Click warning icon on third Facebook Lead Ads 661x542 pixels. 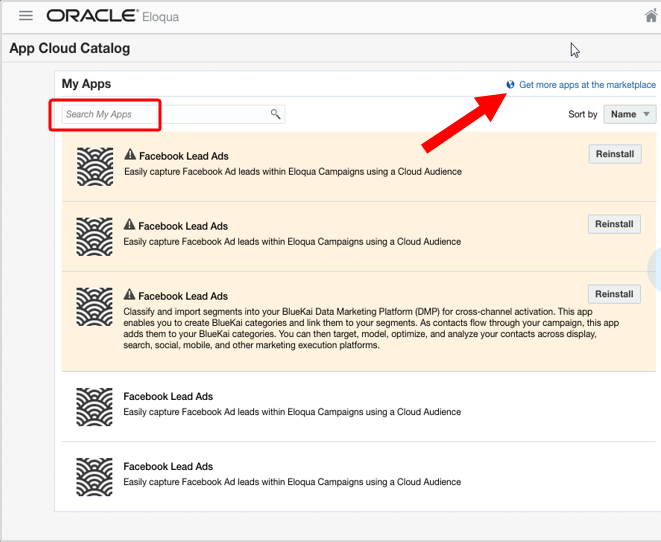pos(129,294)
